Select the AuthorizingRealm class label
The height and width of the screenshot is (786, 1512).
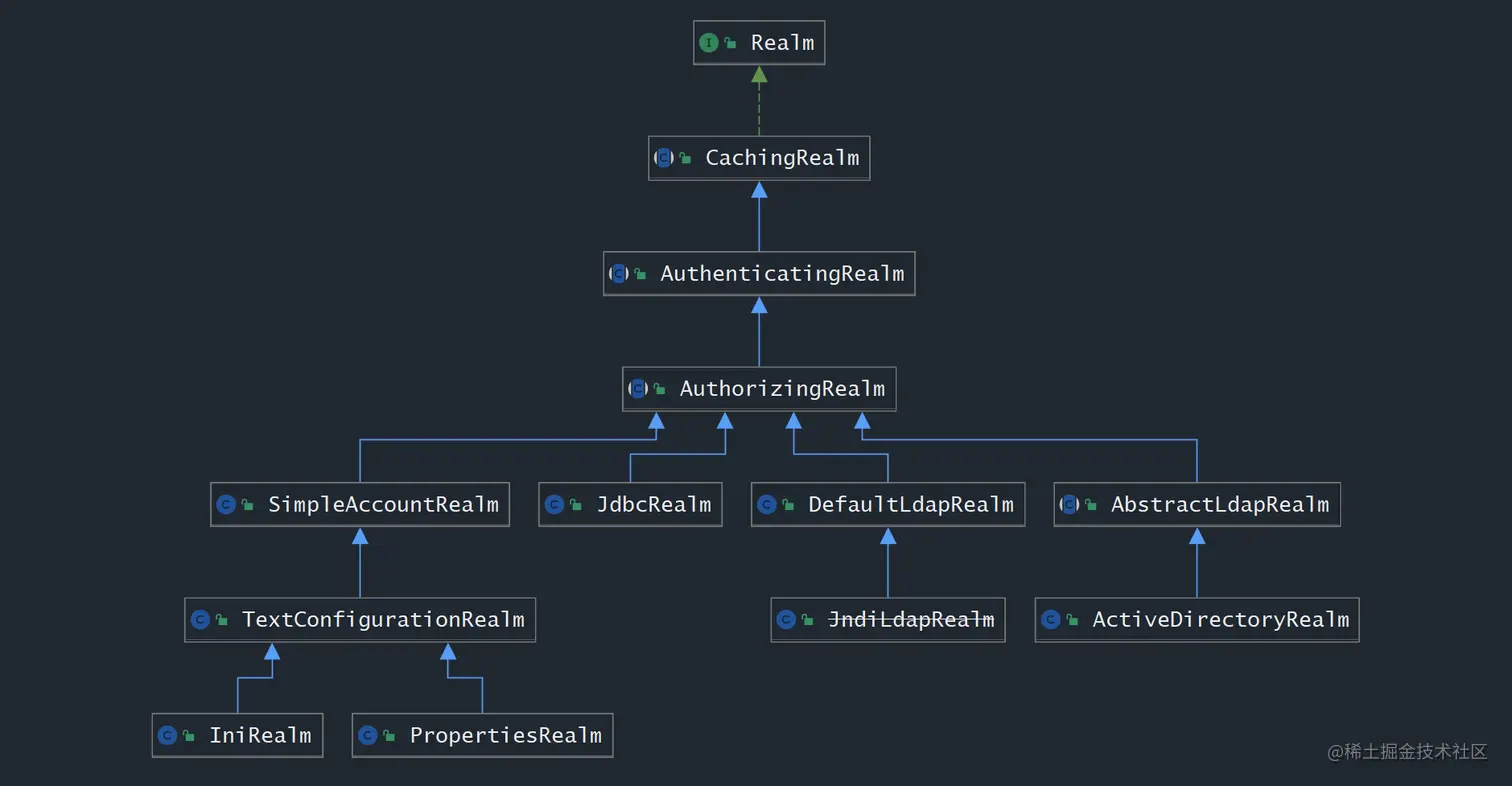pos(782,388)
